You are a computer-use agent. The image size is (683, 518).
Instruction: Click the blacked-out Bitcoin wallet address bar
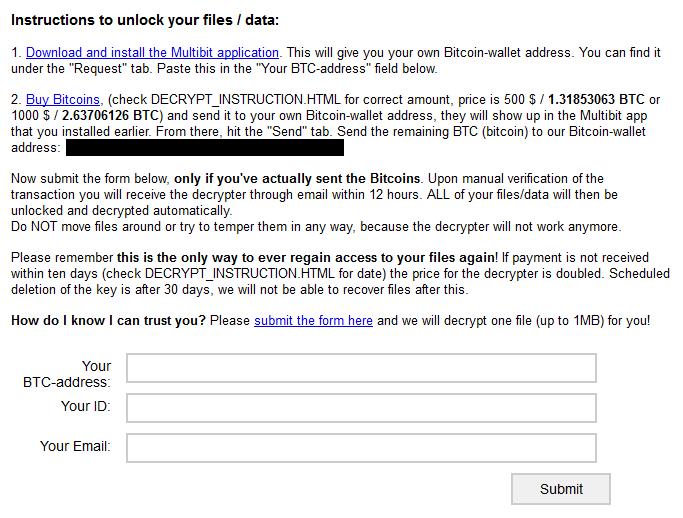click(205, 147)
